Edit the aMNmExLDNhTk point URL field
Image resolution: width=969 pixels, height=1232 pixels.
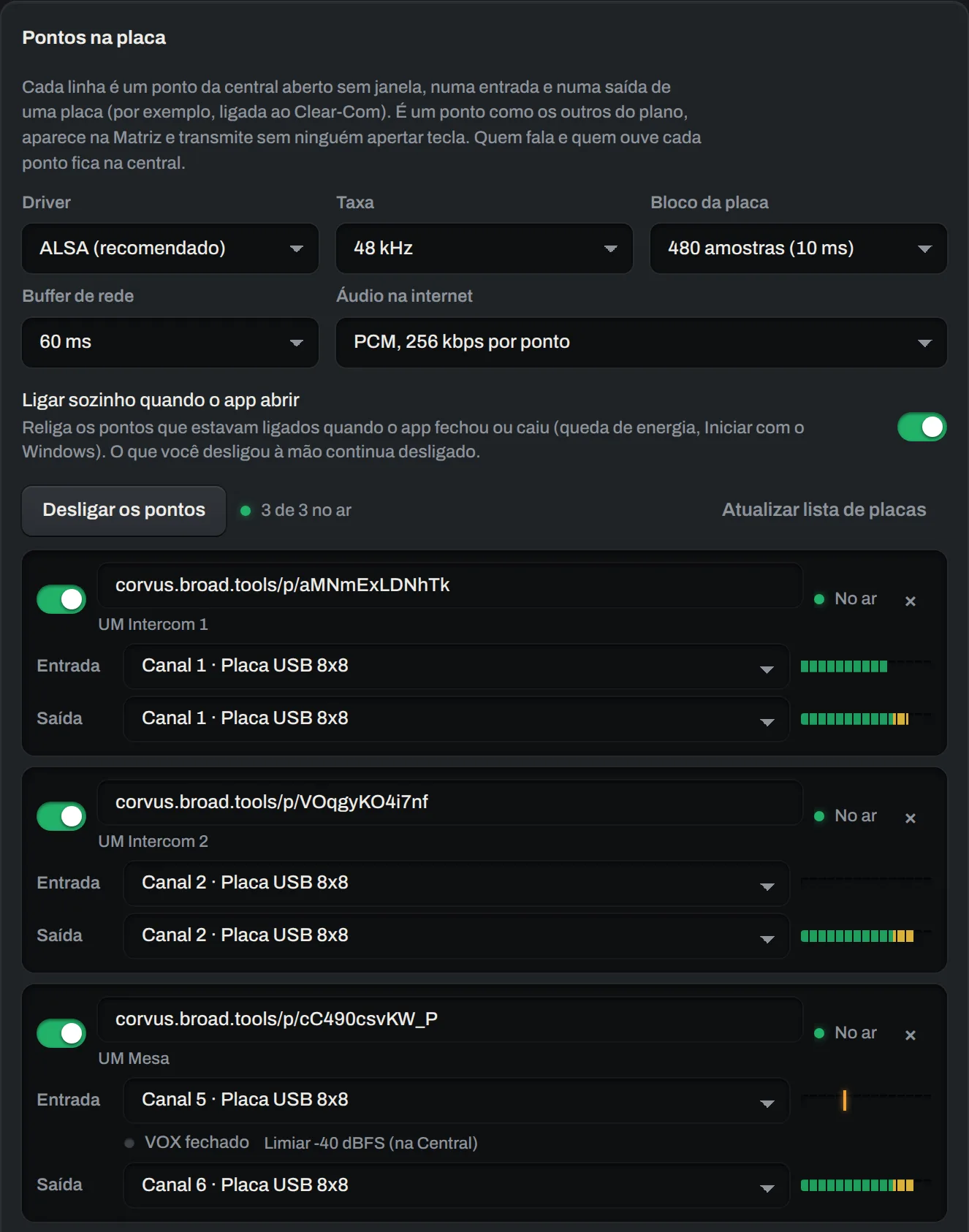450,585
